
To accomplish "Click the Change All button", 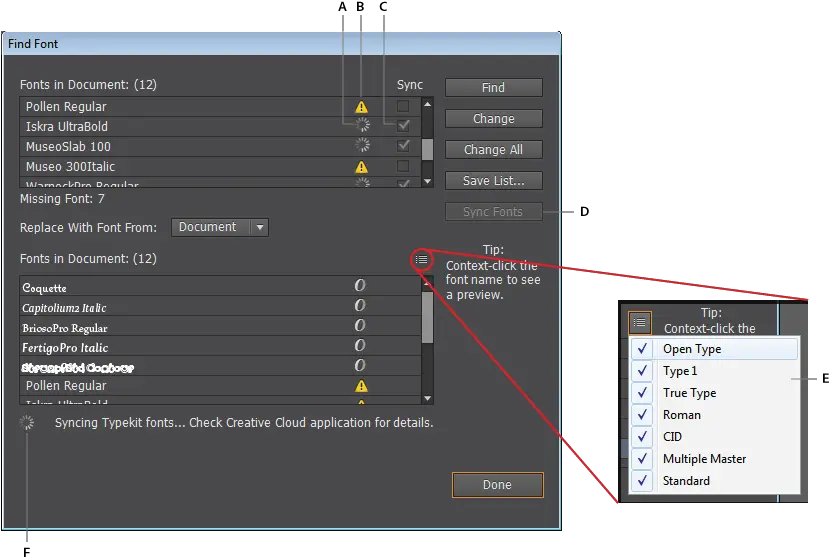I will click(x=494, y=150).
